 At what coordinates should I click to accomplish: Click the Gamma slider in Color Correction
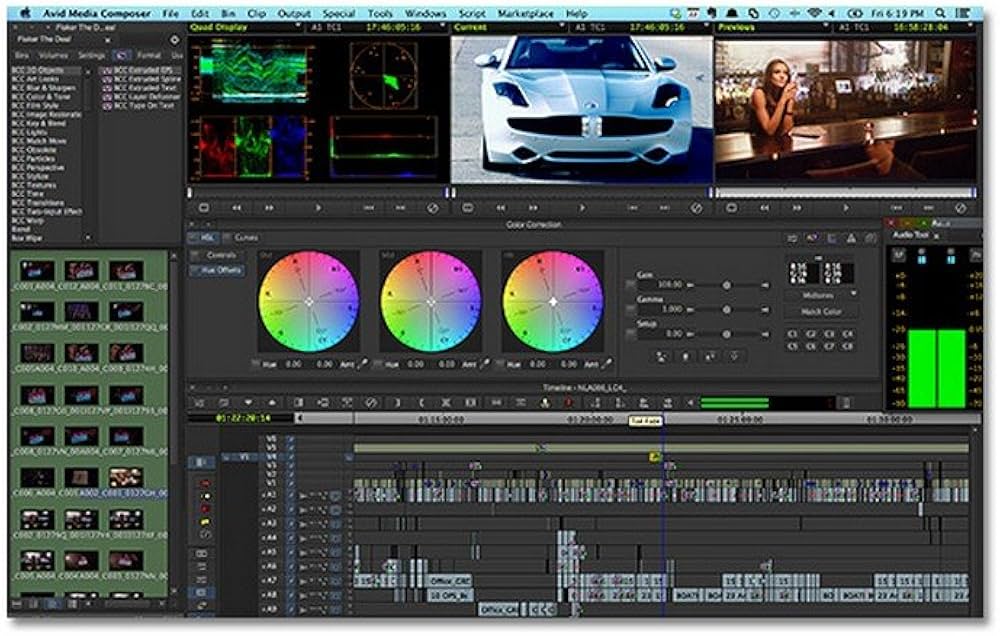728,307
